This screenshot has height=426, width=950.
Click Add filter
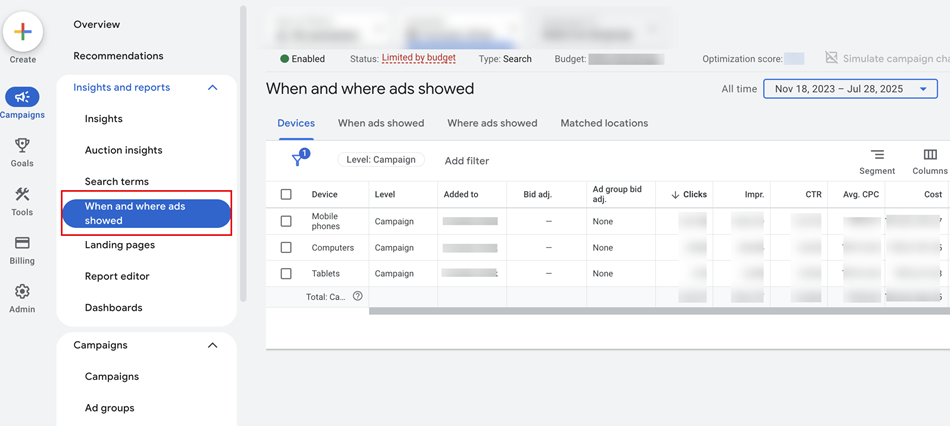(467, 161)
